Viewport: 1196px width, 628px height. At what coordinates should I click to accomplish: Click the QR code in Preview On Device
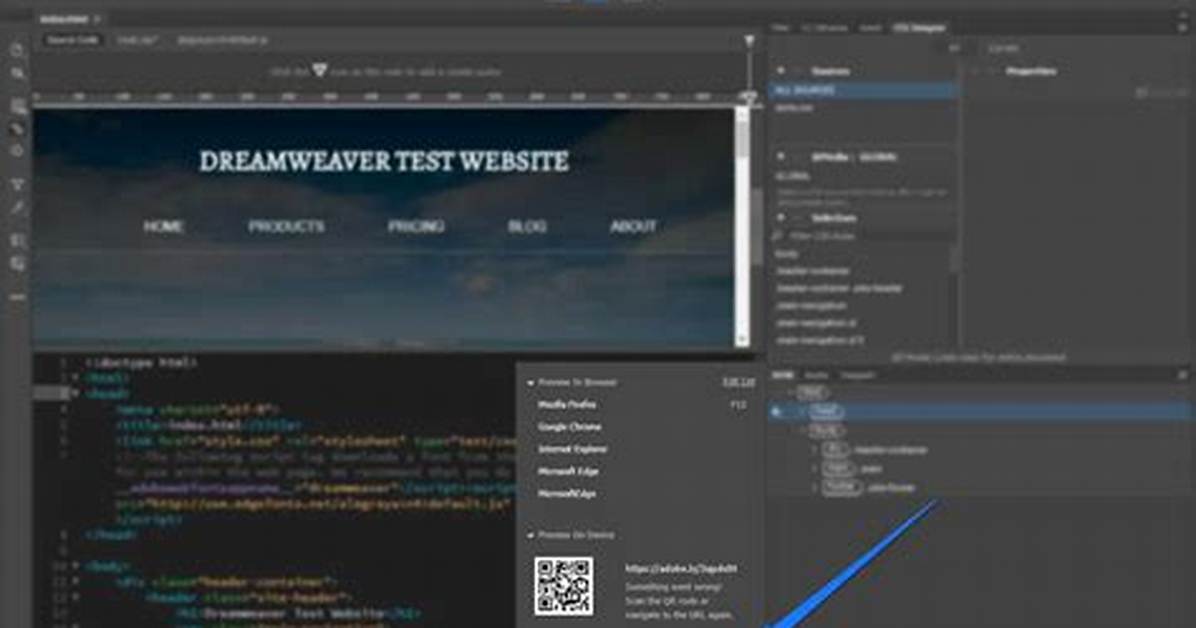pos(564,586)
